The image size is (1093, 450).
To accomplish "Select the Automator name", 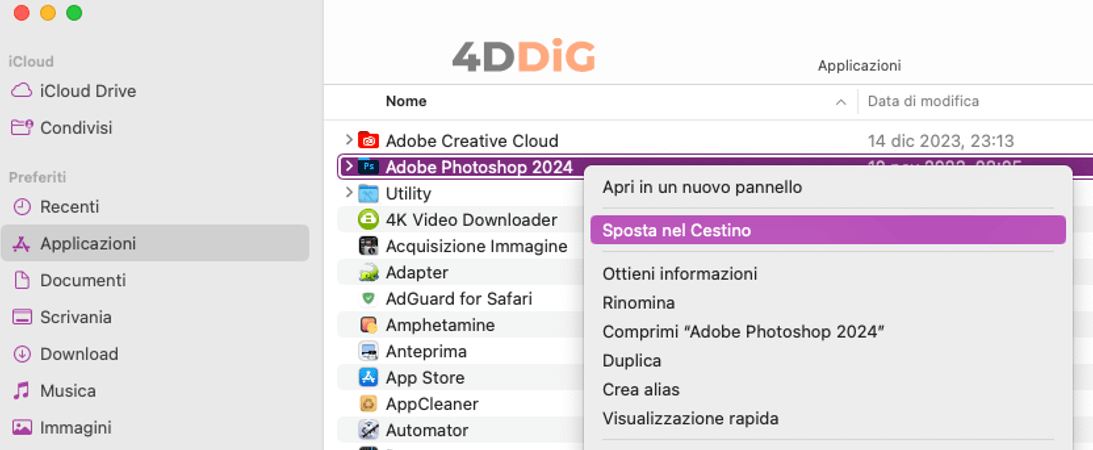I will click(x=427, y=430).
